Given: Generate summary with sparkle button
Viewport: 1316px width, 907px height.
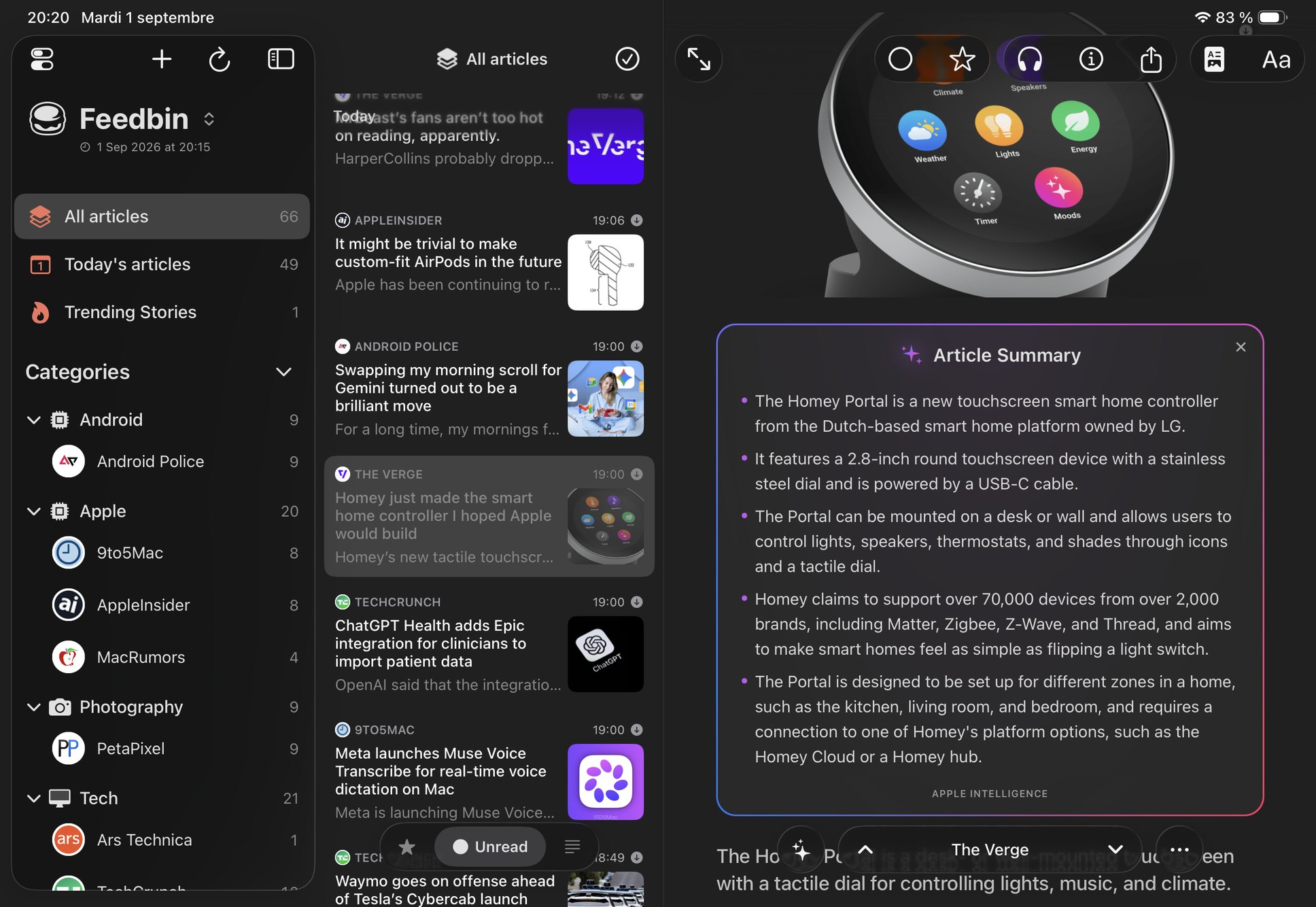Looking at the screenshot, I should [x=801, y=850].
